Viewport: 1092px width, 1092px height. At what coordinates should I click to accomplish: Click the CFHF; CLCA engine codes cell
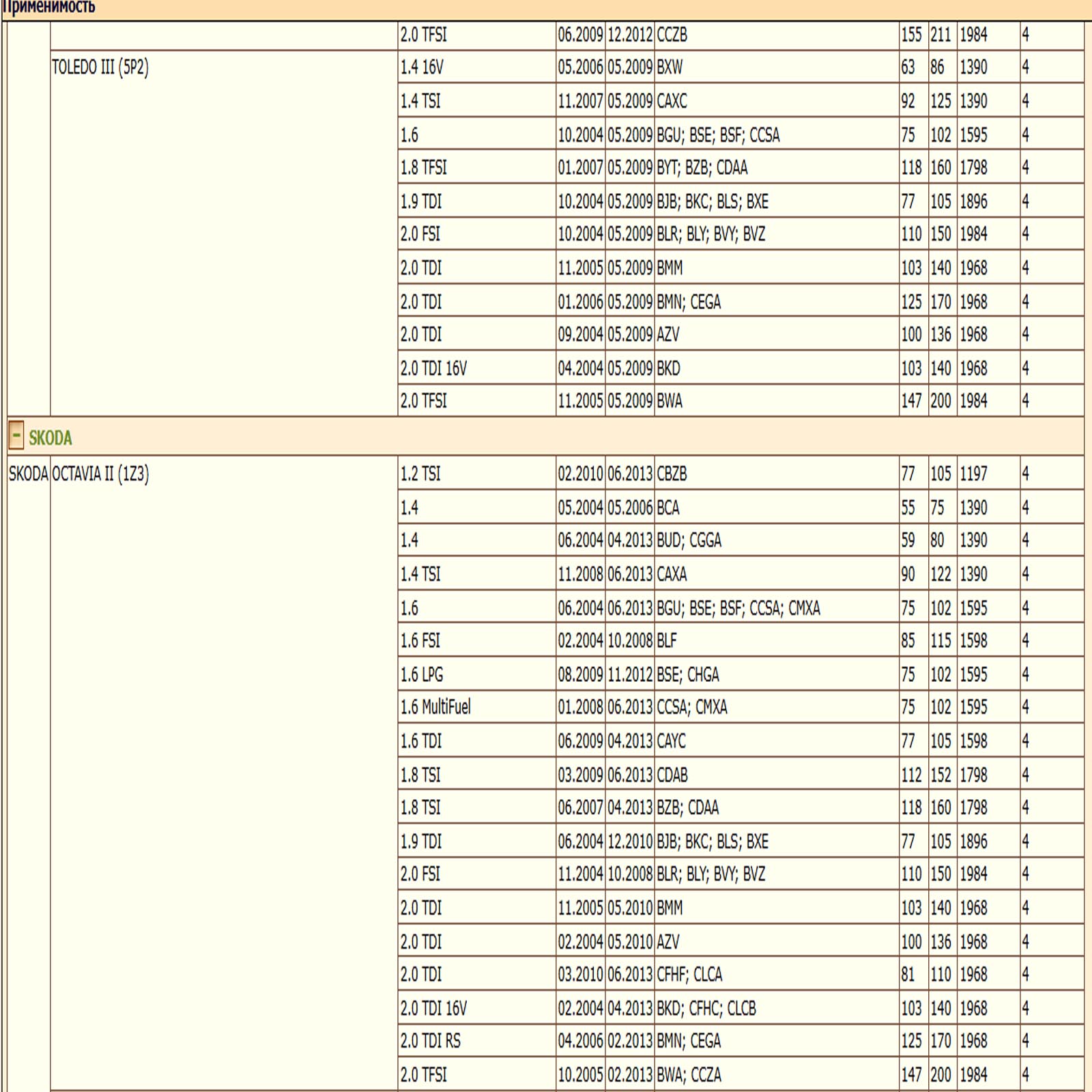pos(689,975)
